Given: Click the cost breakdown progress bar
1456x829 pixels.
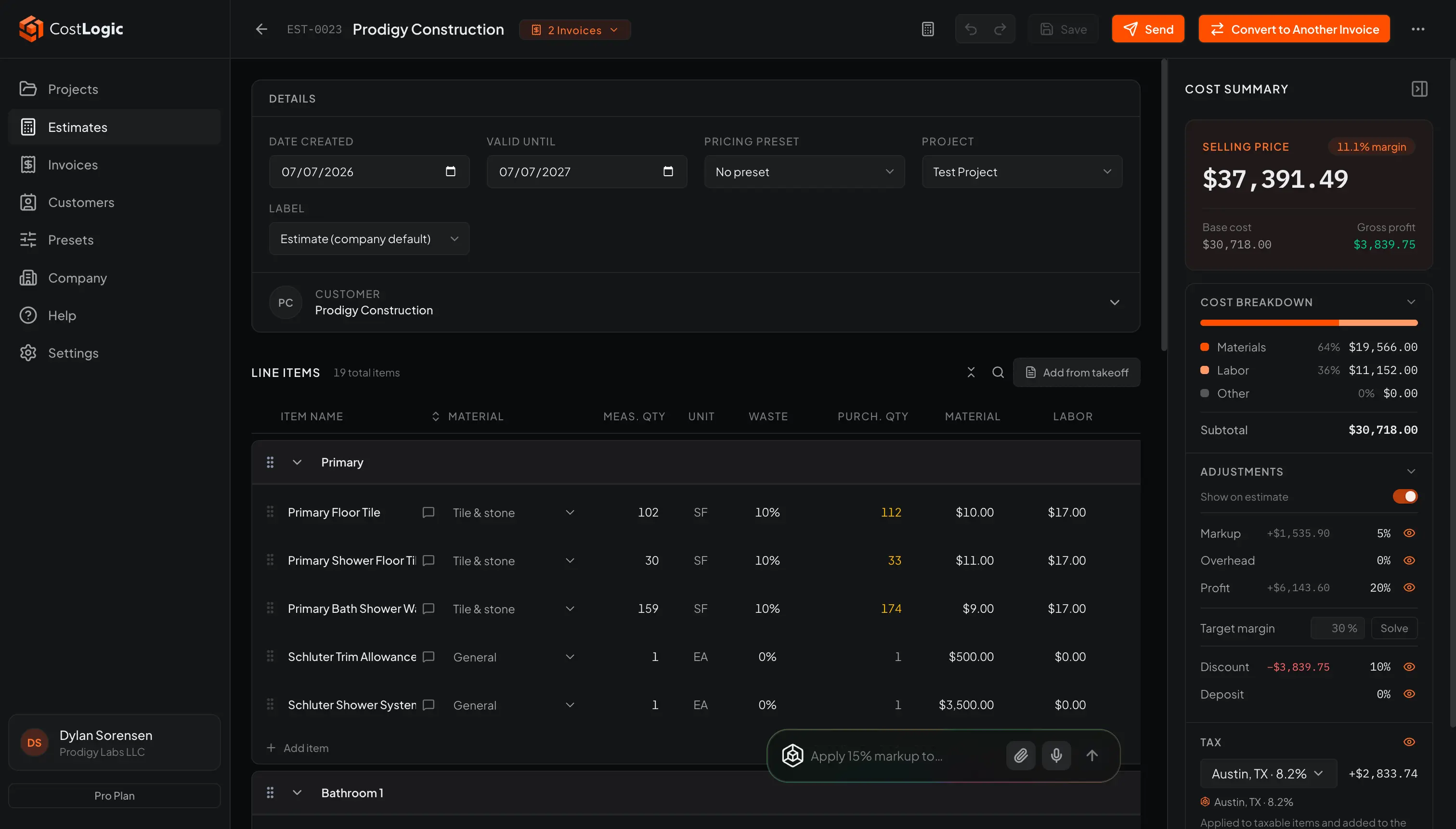Looking at the screenshot, I should pyautogui.click(x=1309, y=323).
